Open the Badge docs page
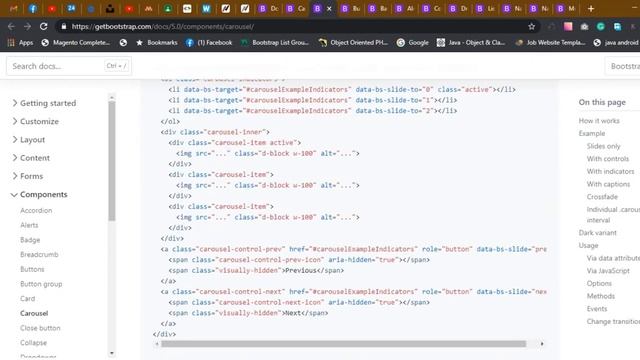 [30, 240]
